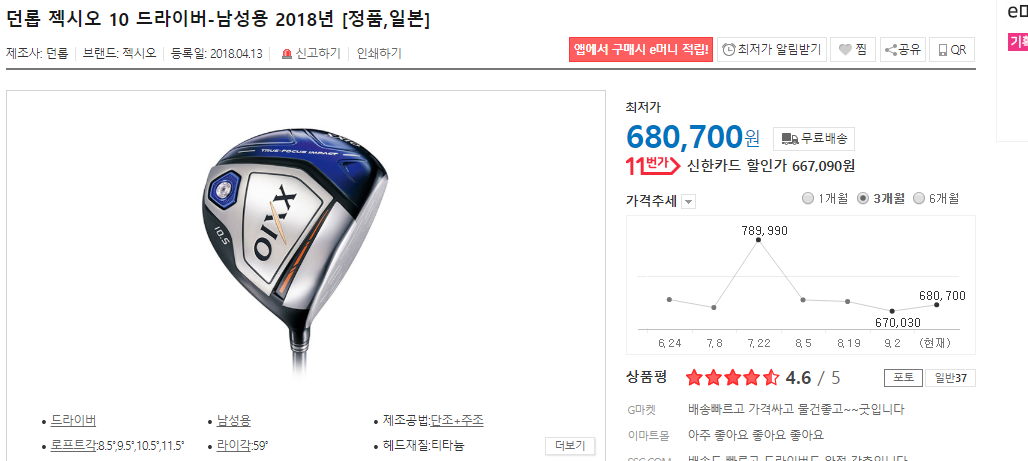
Task: Click the heart 찜 wishlist icon
Action: [845, 50]
